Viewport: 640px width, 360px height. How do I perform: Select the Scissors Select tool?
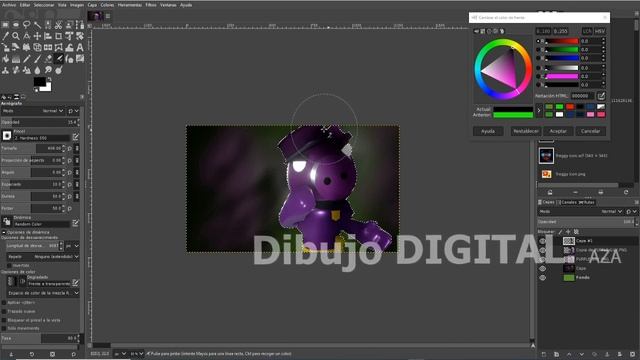tap(58, 25)
